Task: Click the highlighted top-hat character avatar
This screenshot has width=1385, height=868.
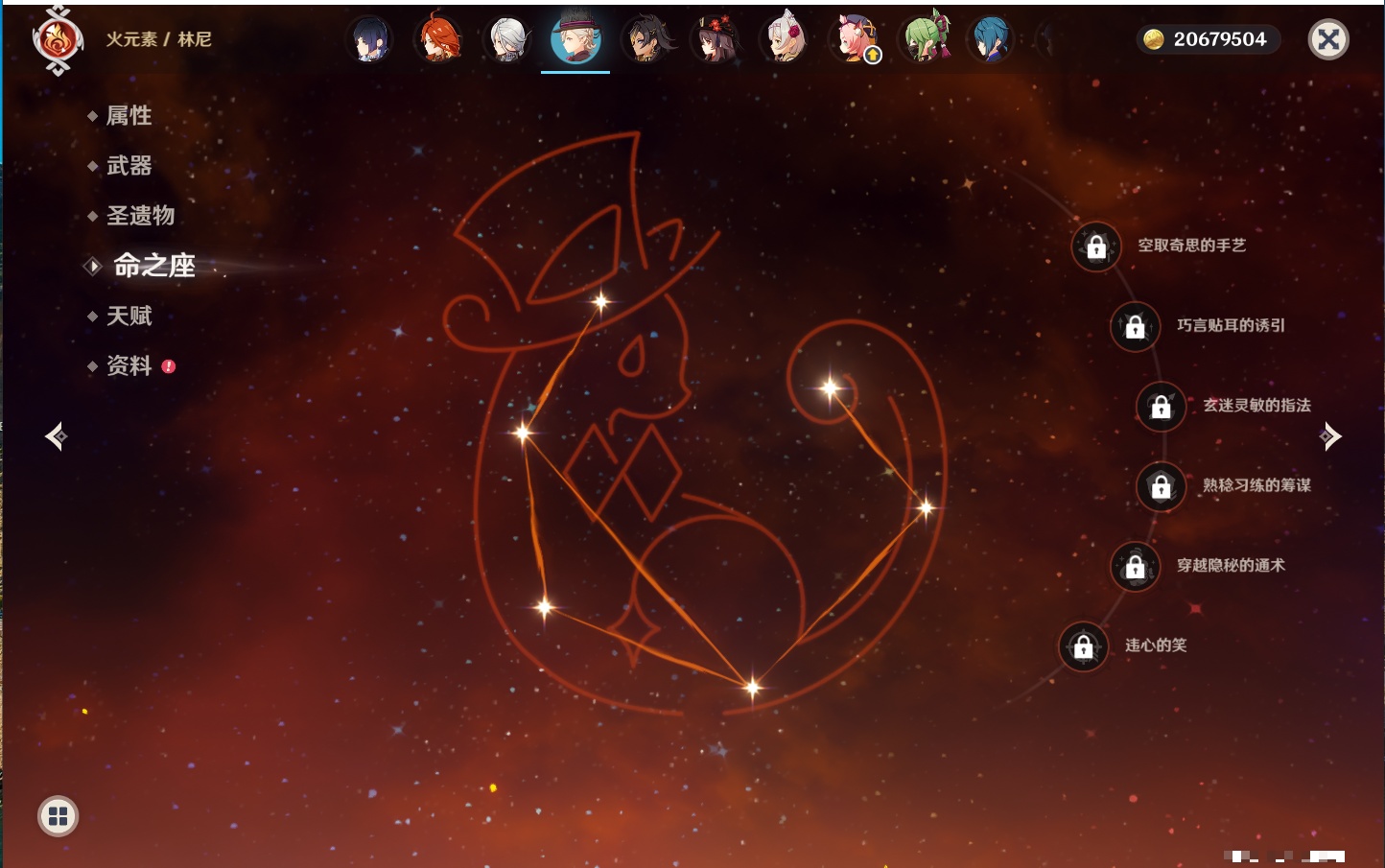Action: point(575,38)
